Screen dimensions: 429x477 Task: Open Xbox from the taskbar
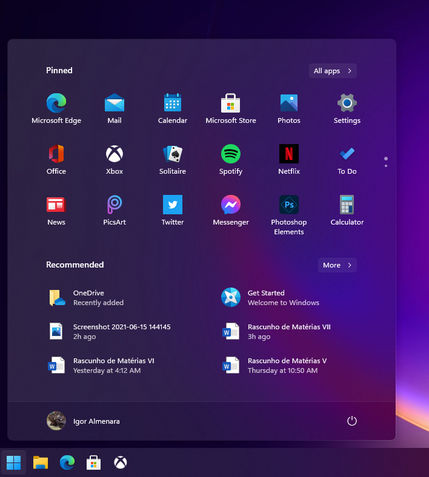[120, 462]
